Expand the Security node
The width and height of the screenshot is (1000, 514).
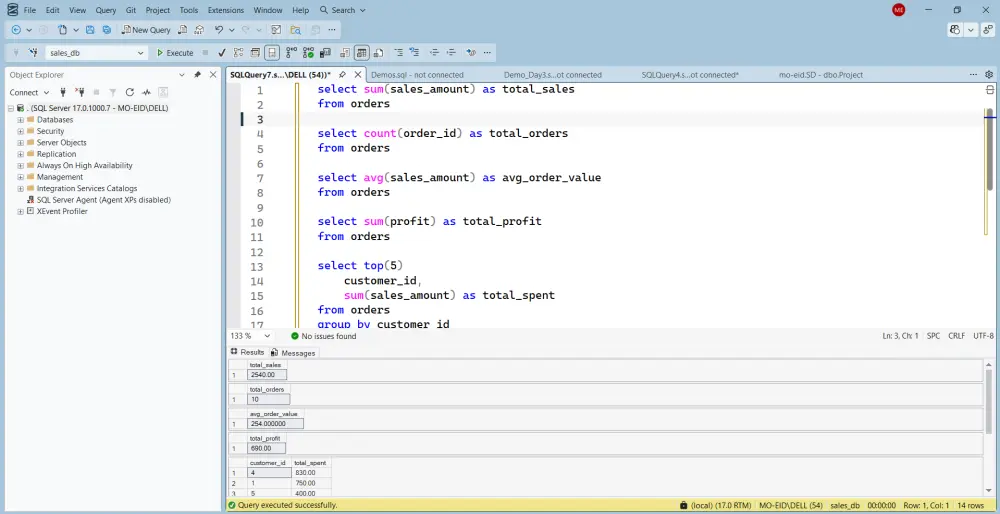pyautogui.click(x=20, y=131)
